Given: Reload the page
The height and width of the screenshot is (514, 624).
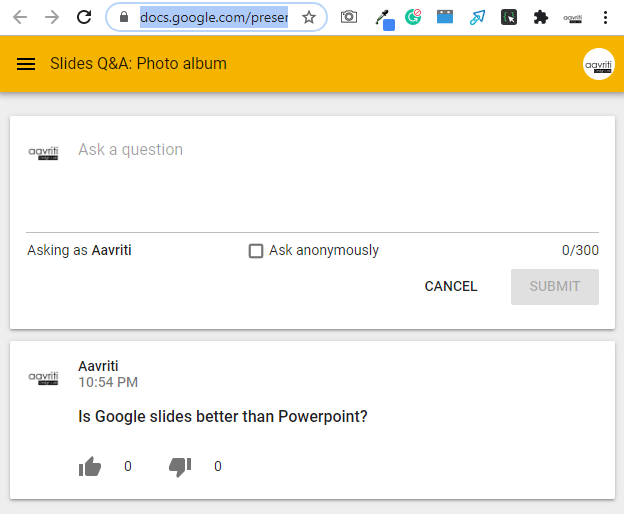Looking at the screenshot, I should [x=84, y=17].
